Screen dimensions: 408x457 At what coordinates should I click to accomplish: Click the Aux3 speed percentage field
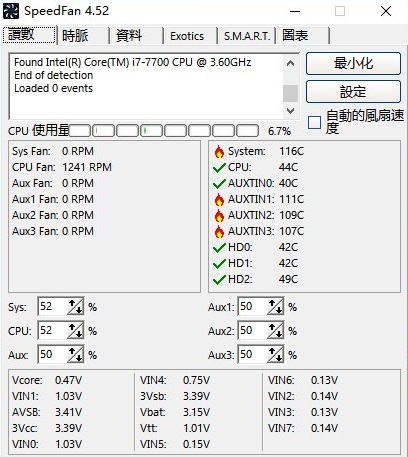coord(253,354)
